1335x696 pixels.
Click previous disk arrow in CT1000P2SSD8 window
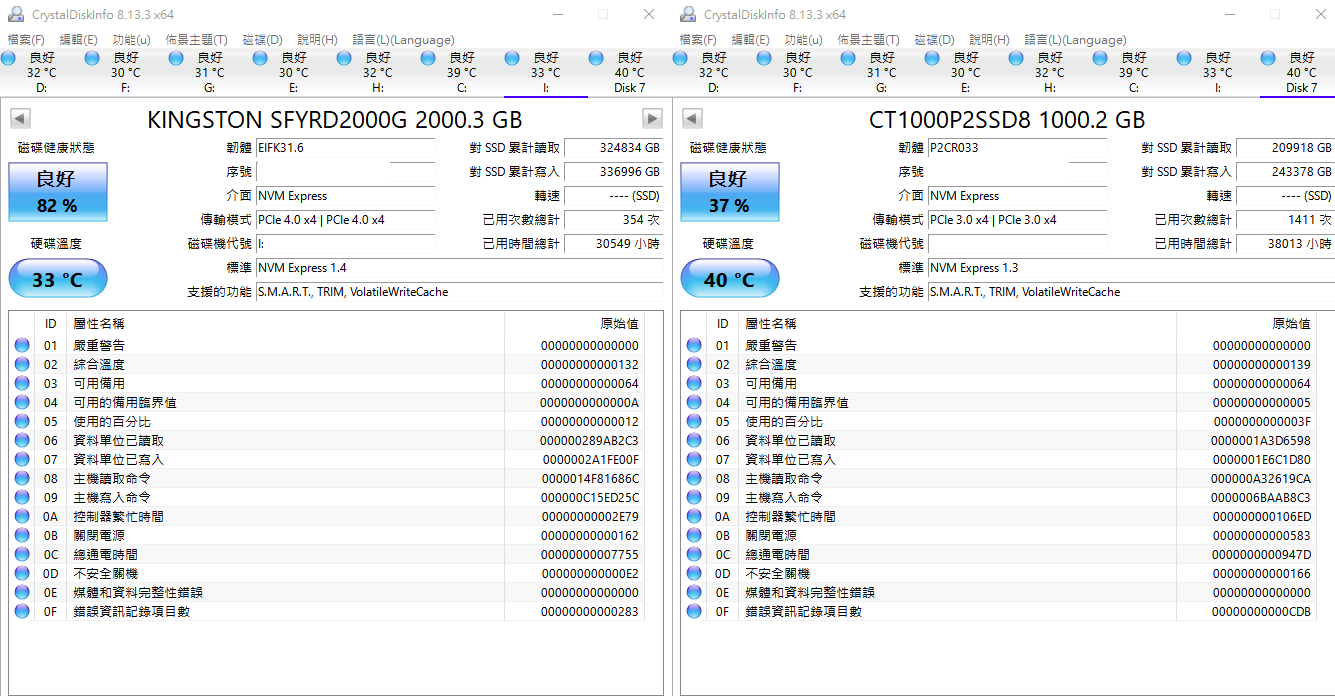coord(691,119)
